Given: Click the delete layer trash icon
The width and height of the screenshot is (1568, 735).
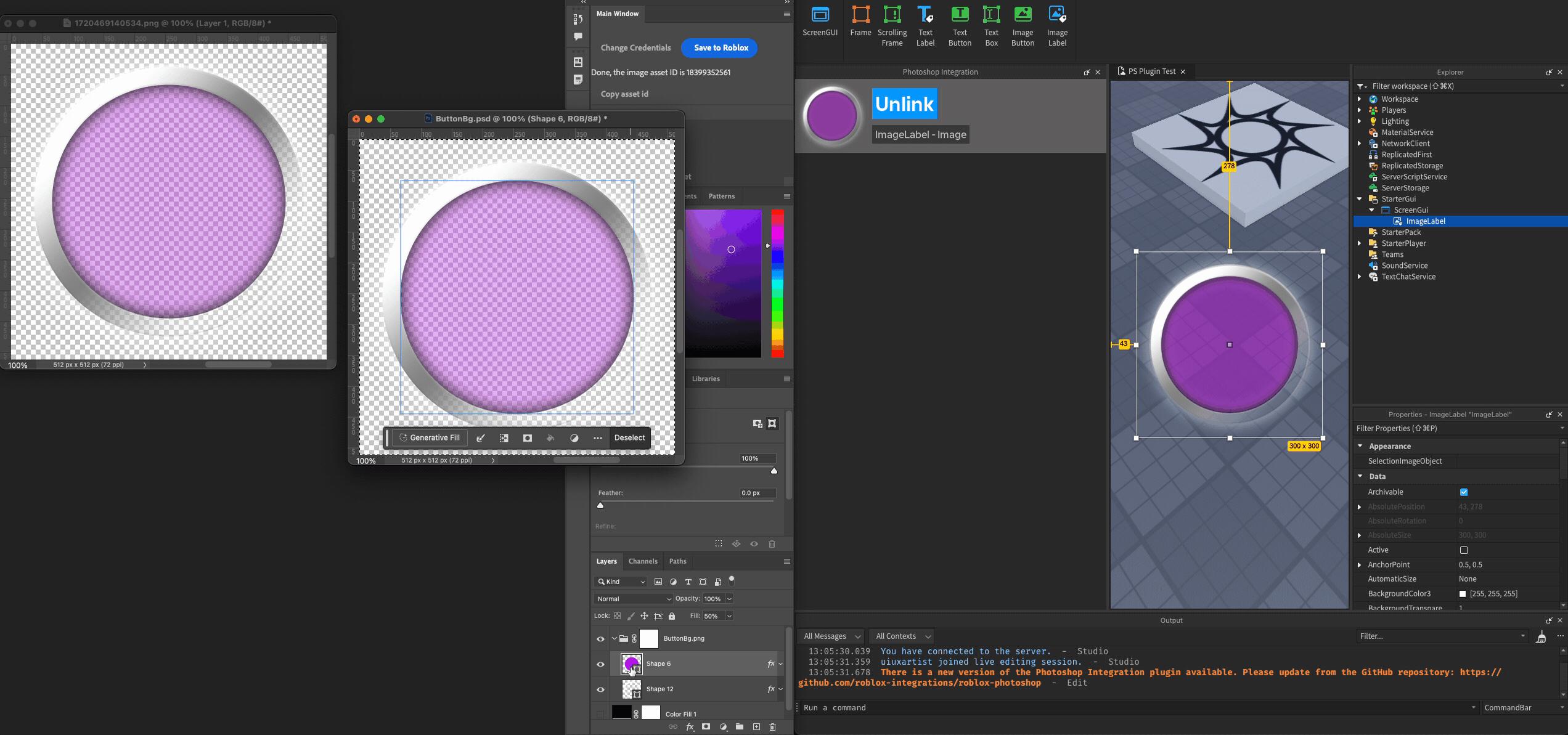Looking at the screenshot, I should click(773, 727).
